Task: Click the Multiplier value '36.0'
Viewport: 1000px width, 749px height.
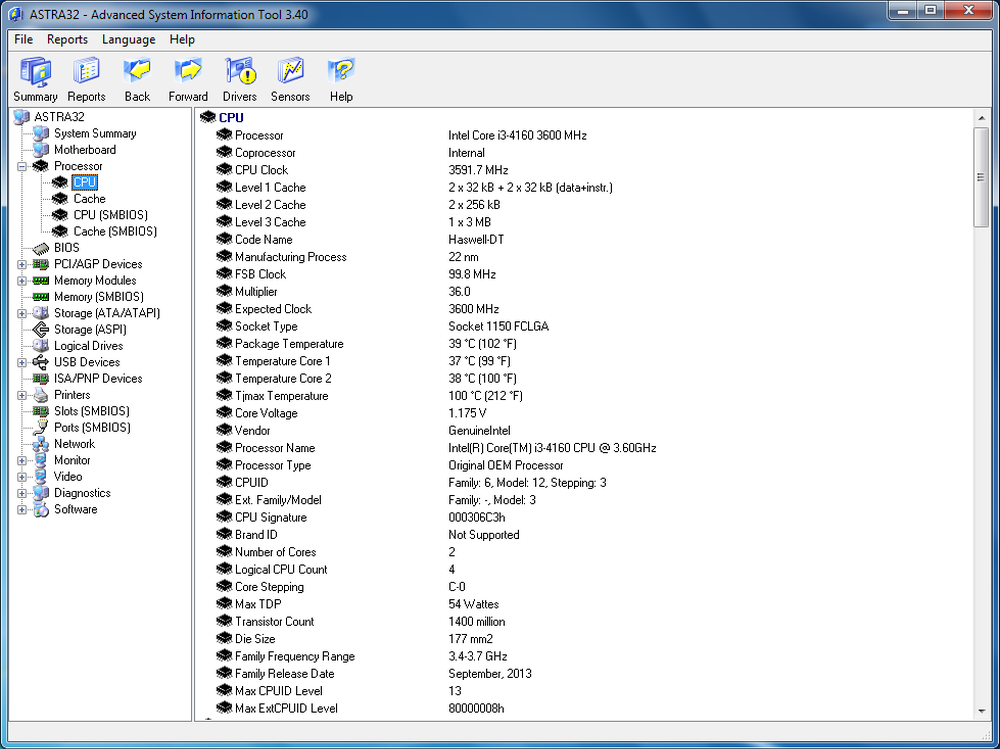Action: pyautogui.click(x=459, y=292)
